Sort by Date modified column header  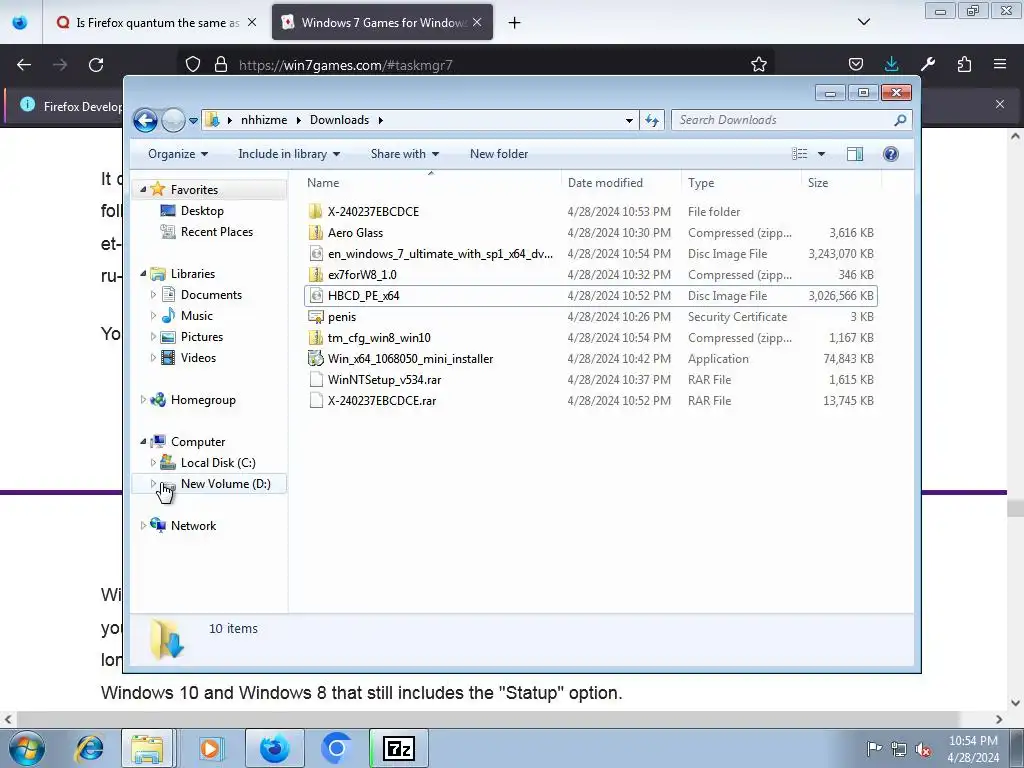tap(620, 183)
